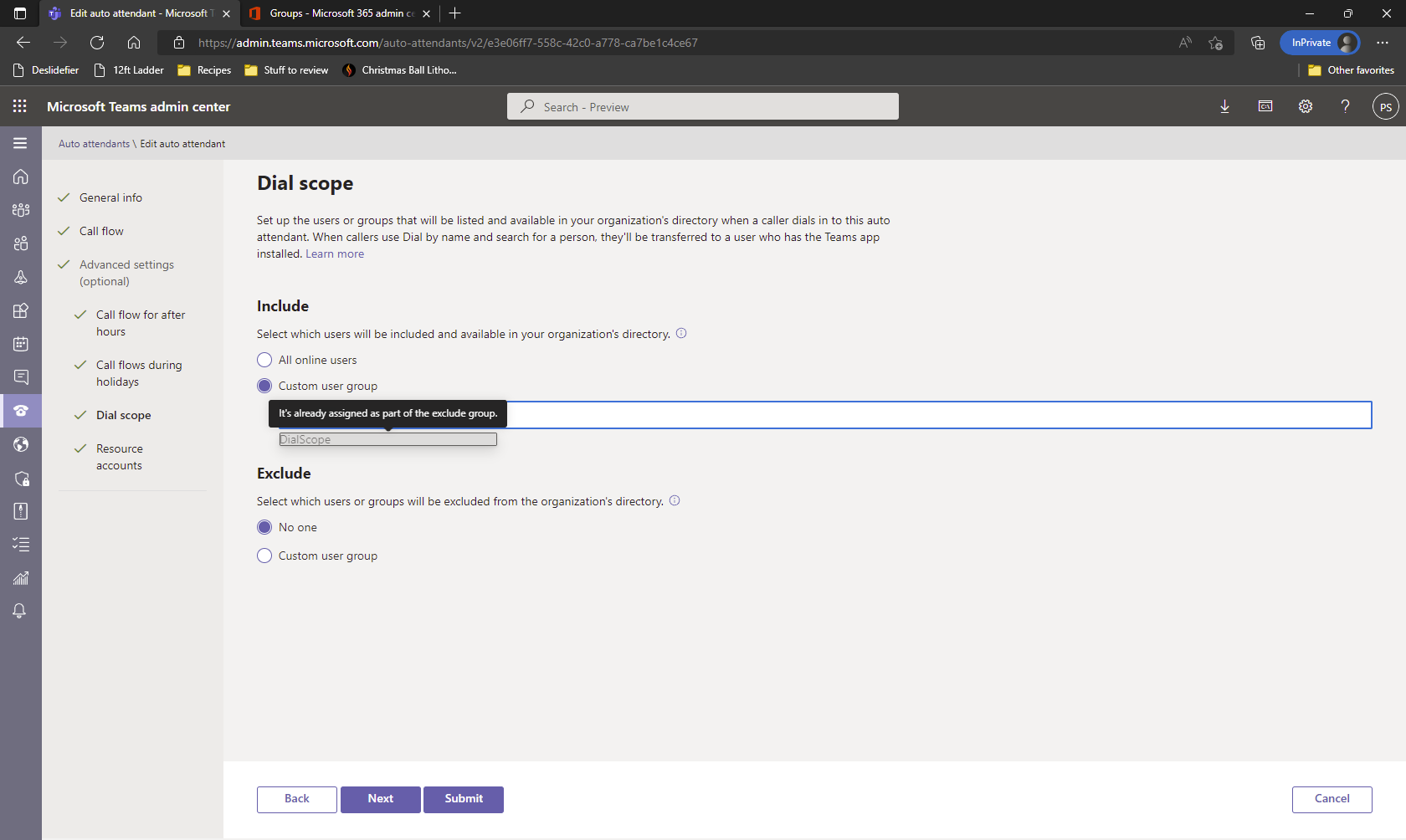
Task: Close the Groups - Microsoft 365 admin tab
Action: tap(426, 13)
